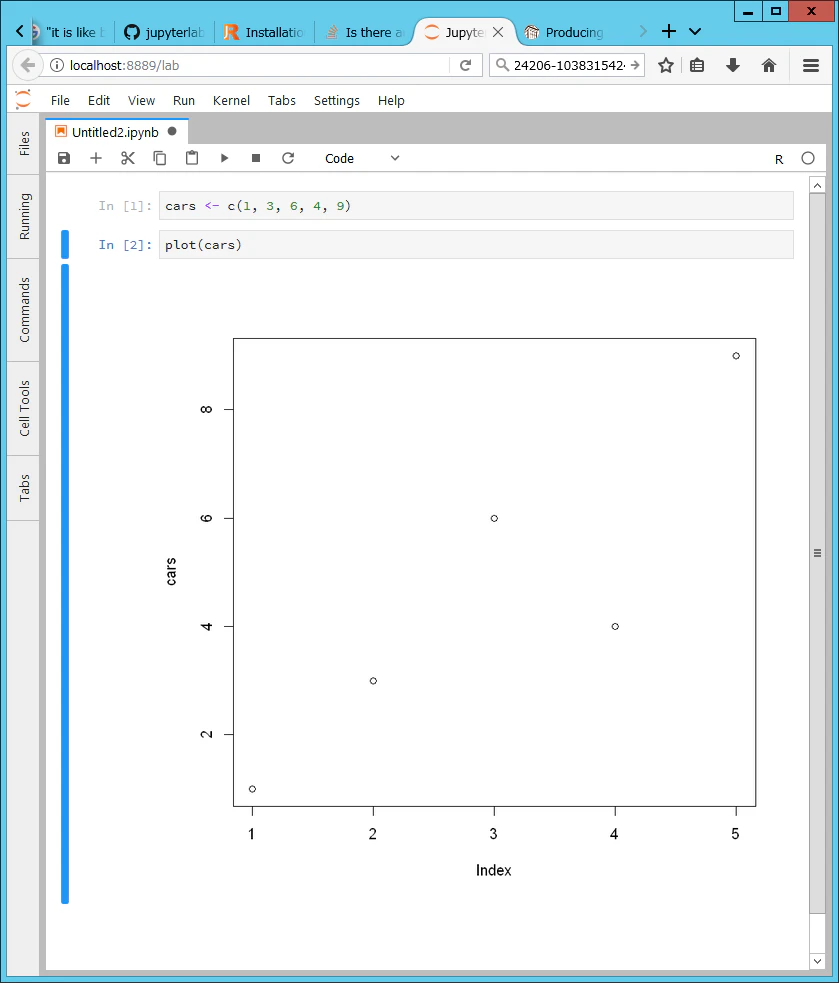Viewport: 839px width, 983px height.
Task: List all tabs with the chevron dropdown
Action: [695, 31]
